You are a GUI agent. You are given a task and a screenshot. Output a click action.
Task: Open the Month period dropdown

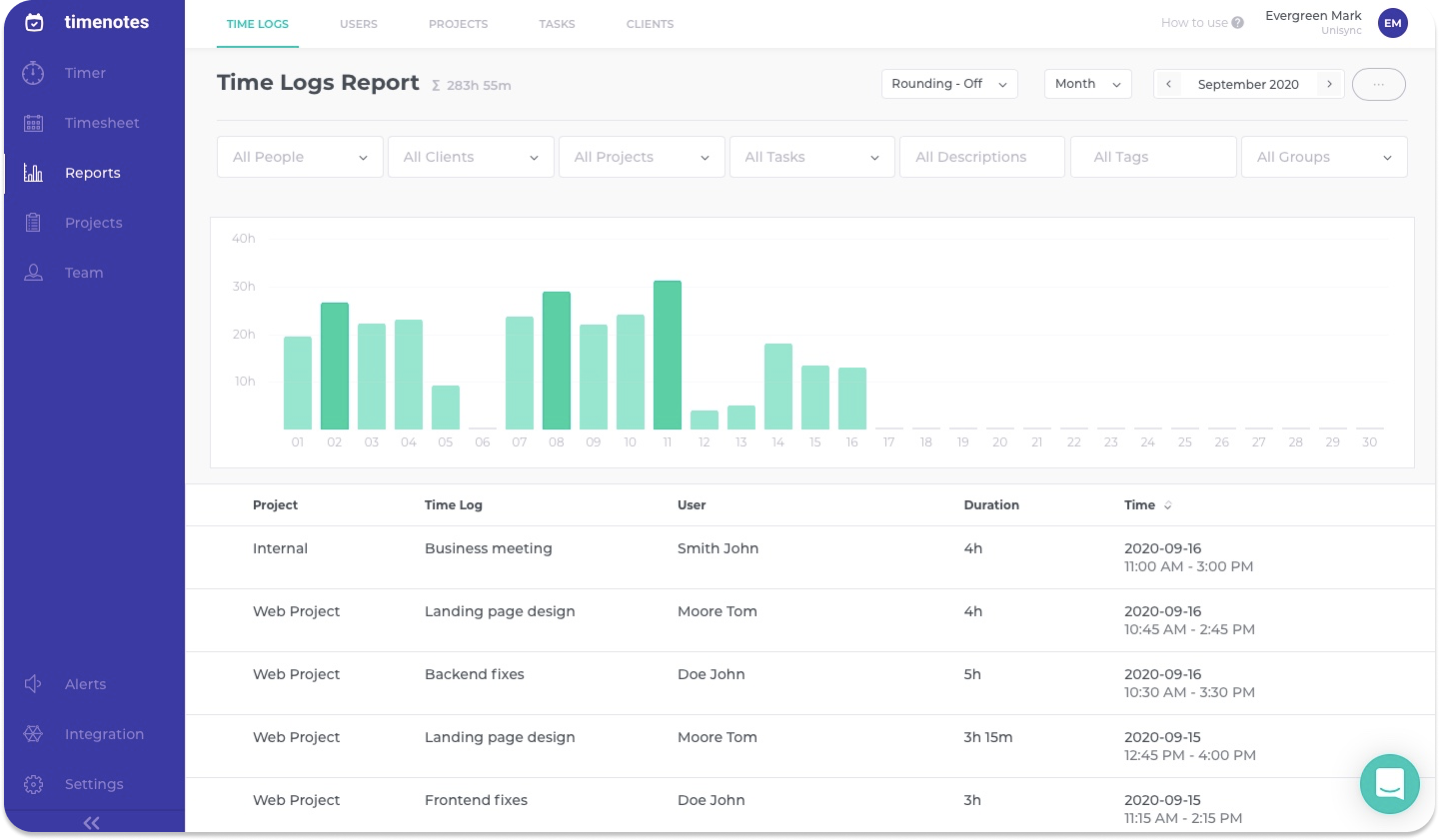point(1088,84)
